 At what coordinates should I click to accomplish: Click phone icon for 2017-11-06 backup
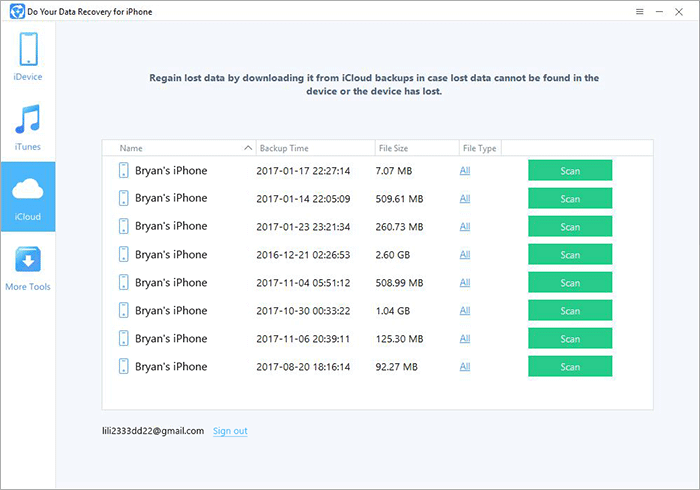pyautogui.click(x=124, y=338)
